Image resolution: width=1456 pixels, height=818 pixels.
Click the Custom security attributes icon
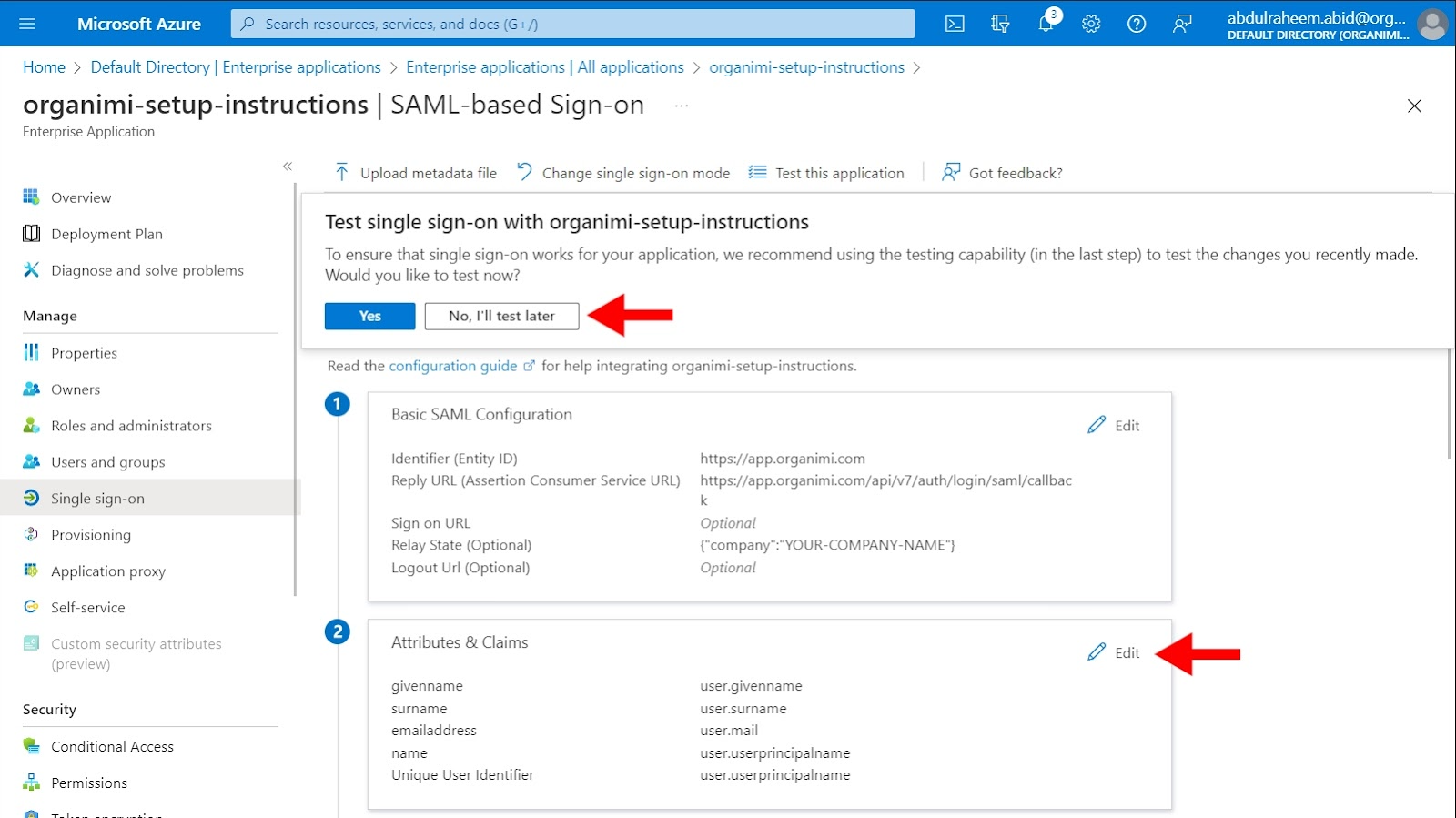pos(31,643)
